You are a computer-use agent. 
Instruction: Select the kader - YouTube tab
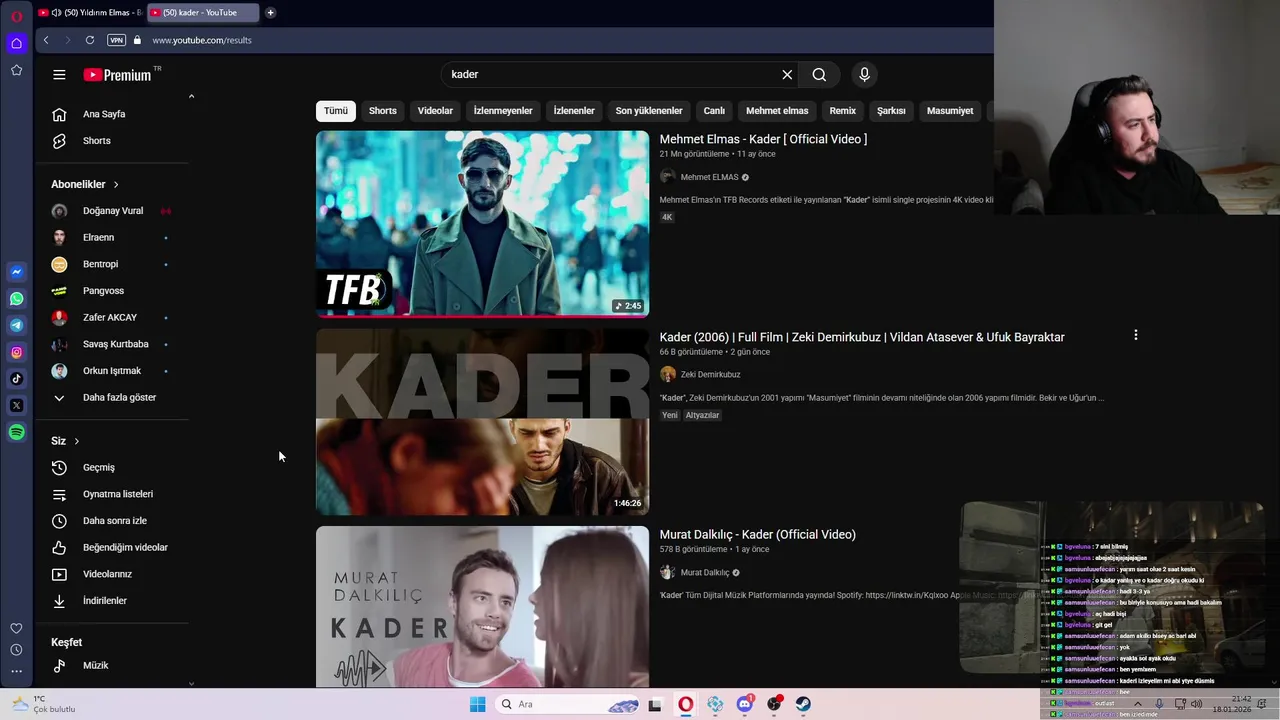[203, 13]
